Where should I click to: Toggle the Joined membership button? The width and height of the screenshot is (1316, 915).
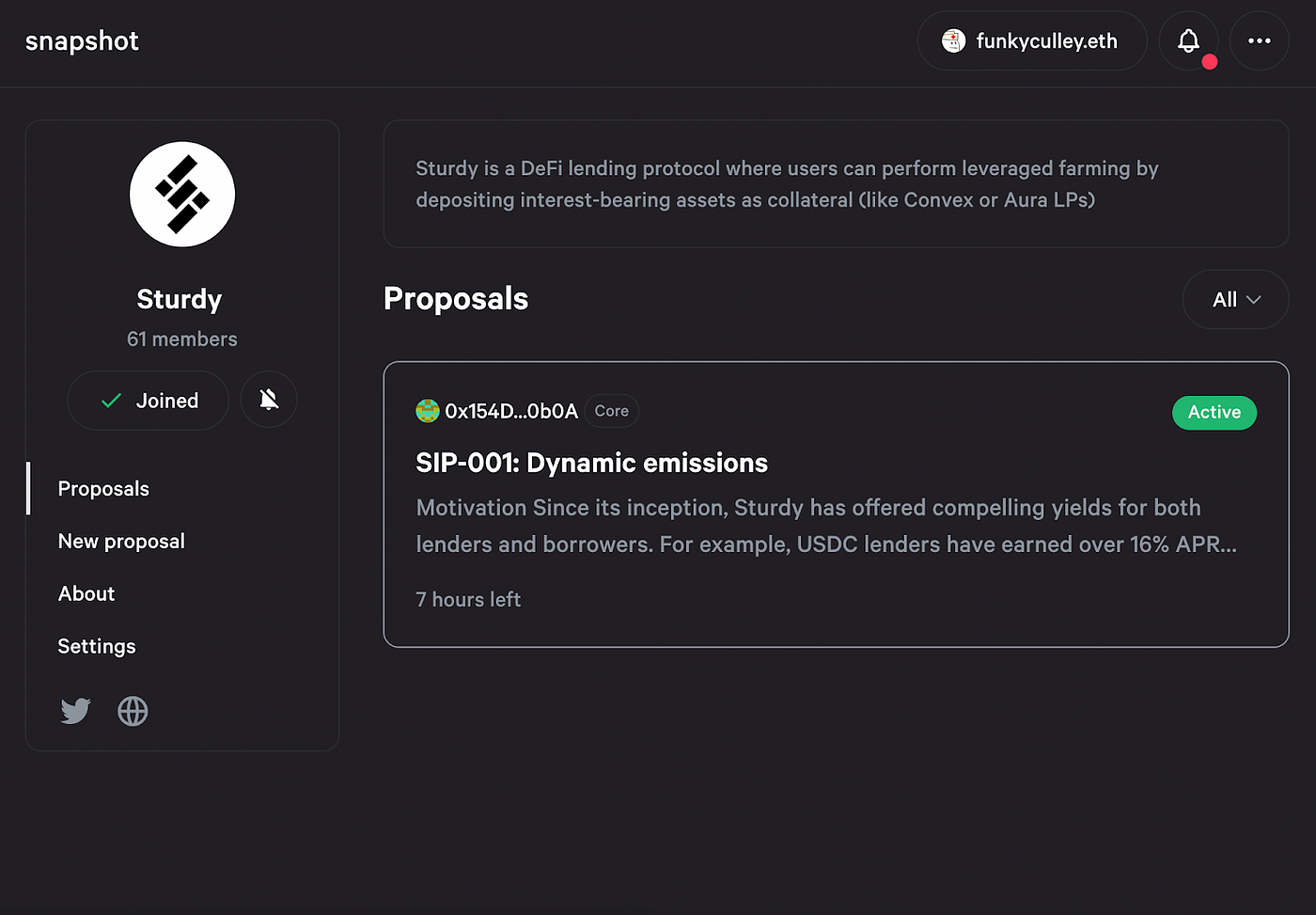(149, 401)
